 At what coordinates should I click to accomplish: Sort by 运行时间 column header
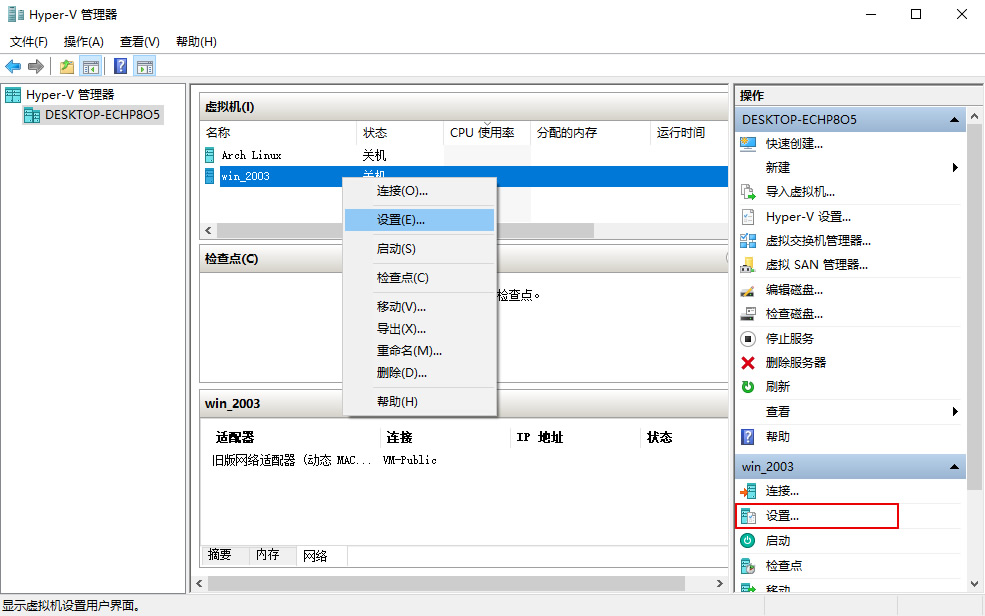pyautogui.click(x=688, y=132)
